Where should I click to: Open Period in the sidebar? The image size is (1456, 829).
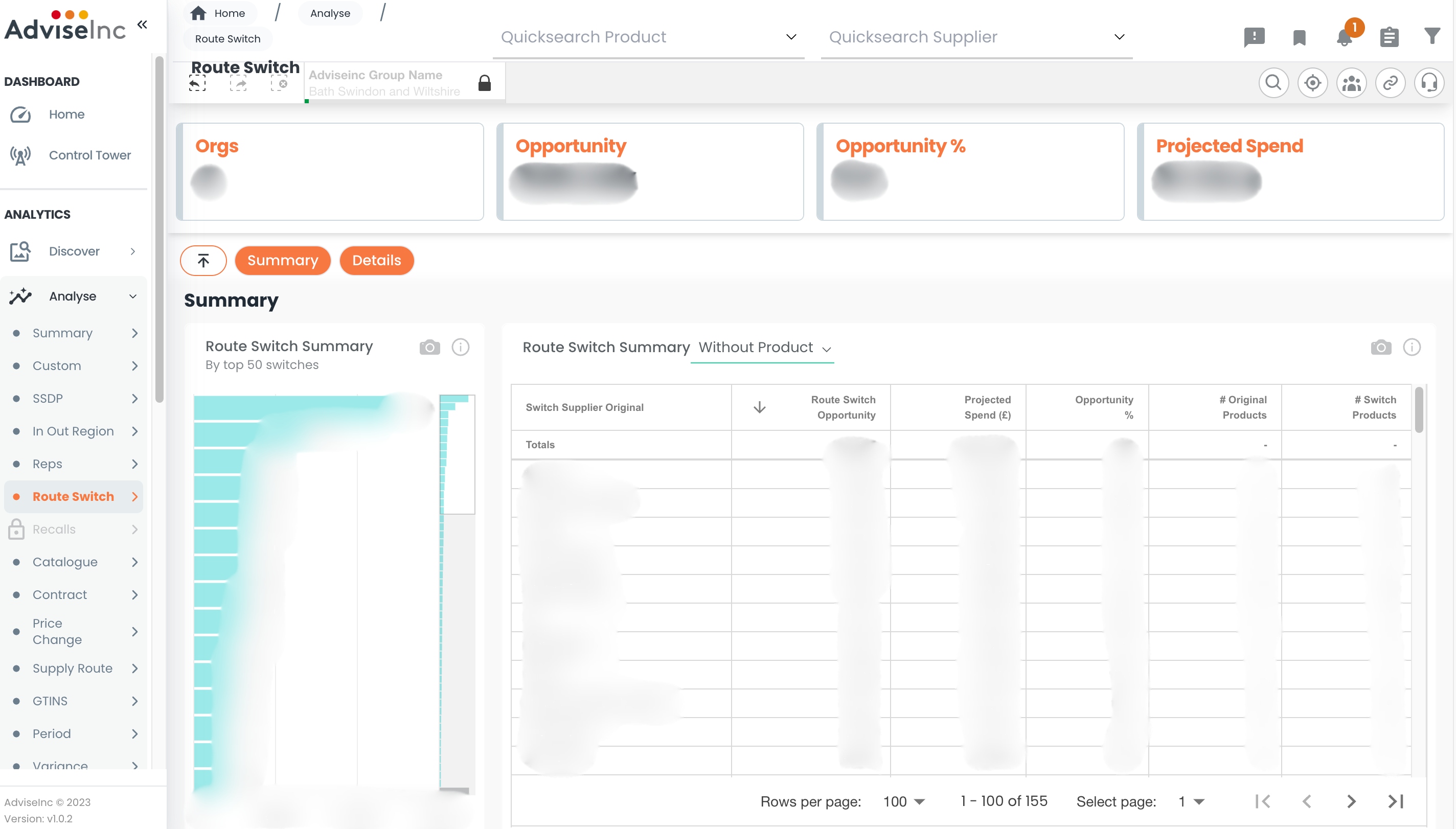point(74,734)
